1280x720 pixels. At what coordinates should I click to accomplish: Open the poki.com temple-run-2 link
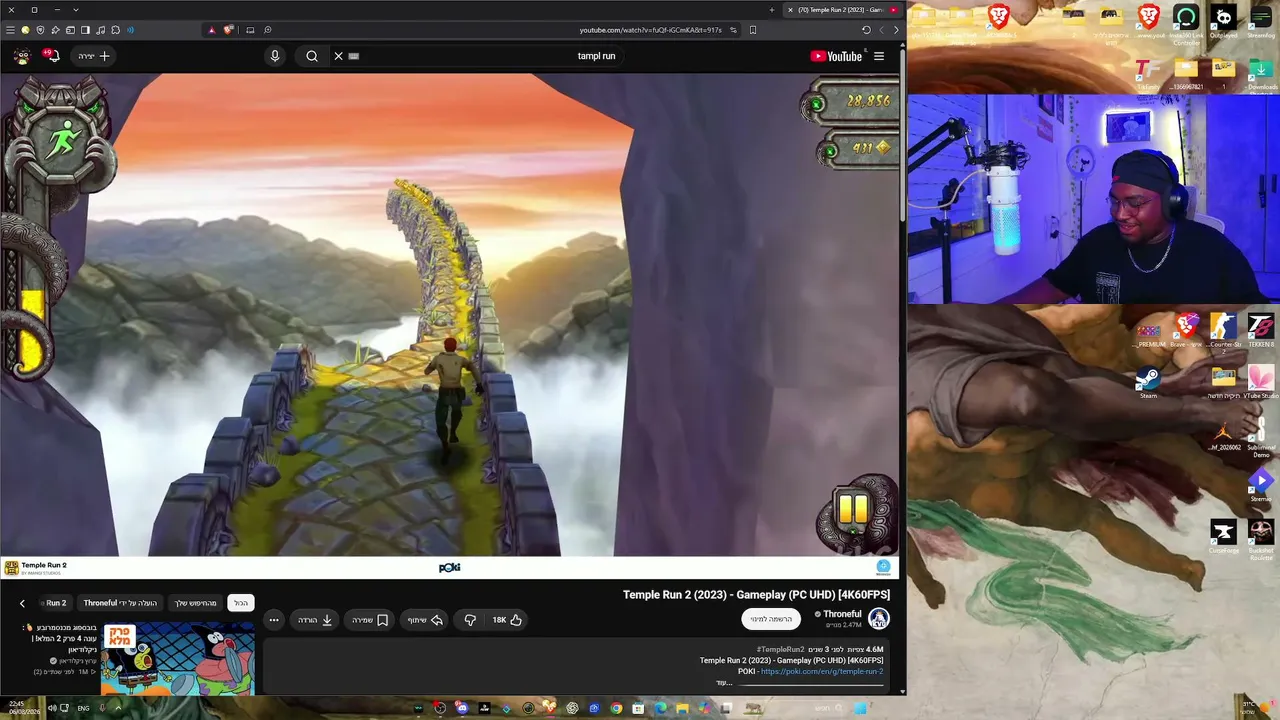tap(822, 672)
